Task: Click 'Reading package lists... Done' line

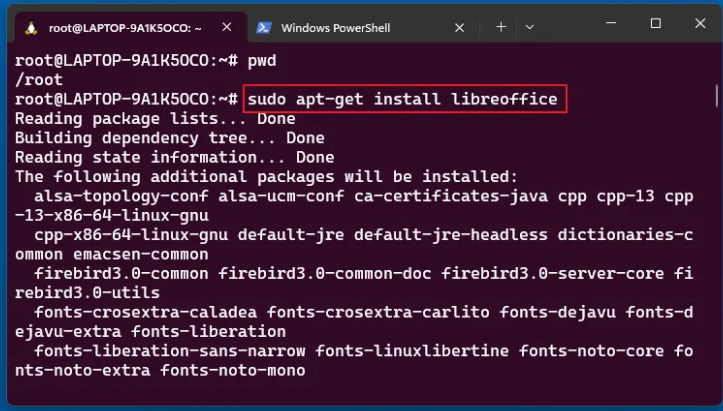Action: tap(155, 119)
